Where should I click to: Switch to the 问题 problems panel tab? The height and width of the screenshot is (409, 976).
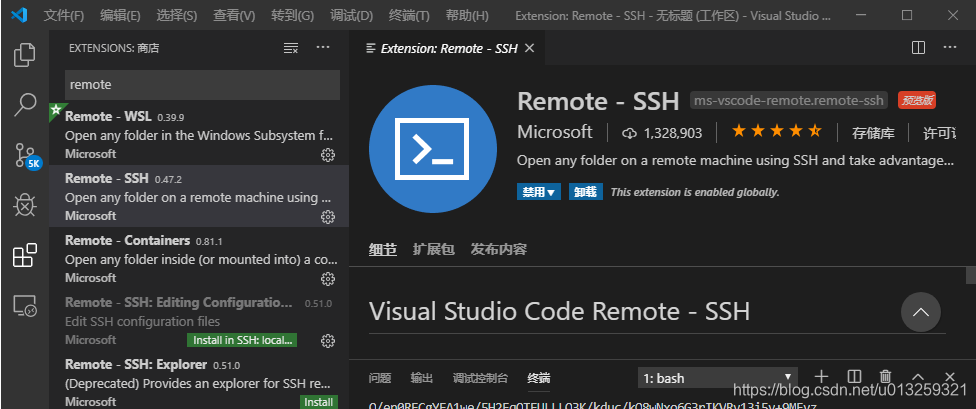pos(380,378)
